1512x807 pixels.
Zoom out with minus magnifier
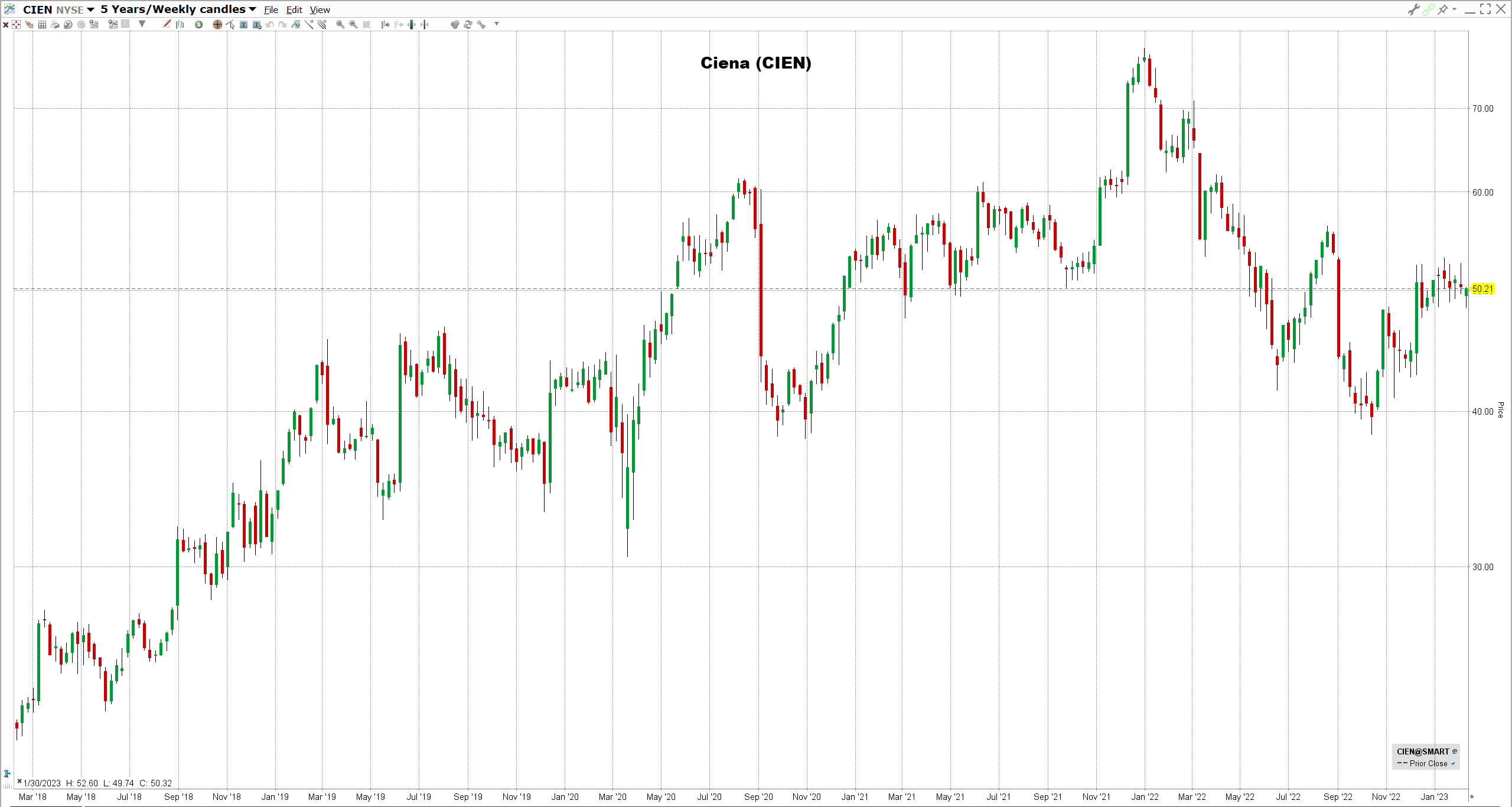click(x=353, y=24)
